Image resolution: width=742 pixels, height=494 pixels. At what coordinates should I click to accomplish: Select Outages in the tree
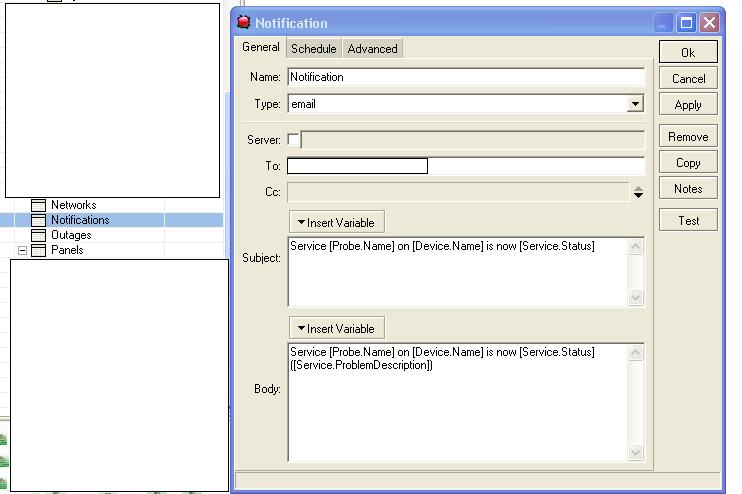(71, 235)
